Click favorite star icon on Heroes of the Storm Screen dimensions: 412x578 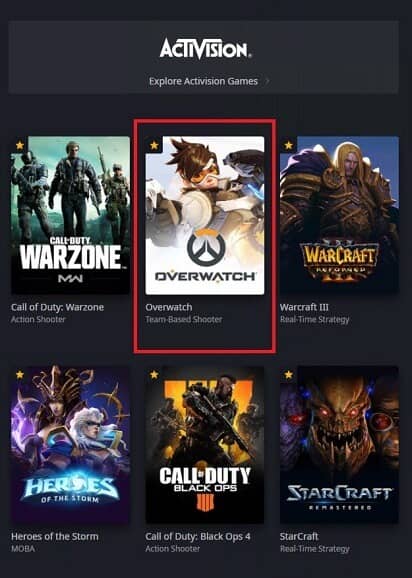[20, 375]
